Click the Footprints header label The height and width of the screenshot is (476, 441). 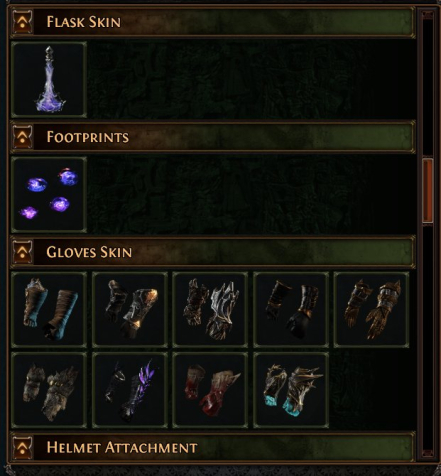pyautogui.click(x=88, y=137)
